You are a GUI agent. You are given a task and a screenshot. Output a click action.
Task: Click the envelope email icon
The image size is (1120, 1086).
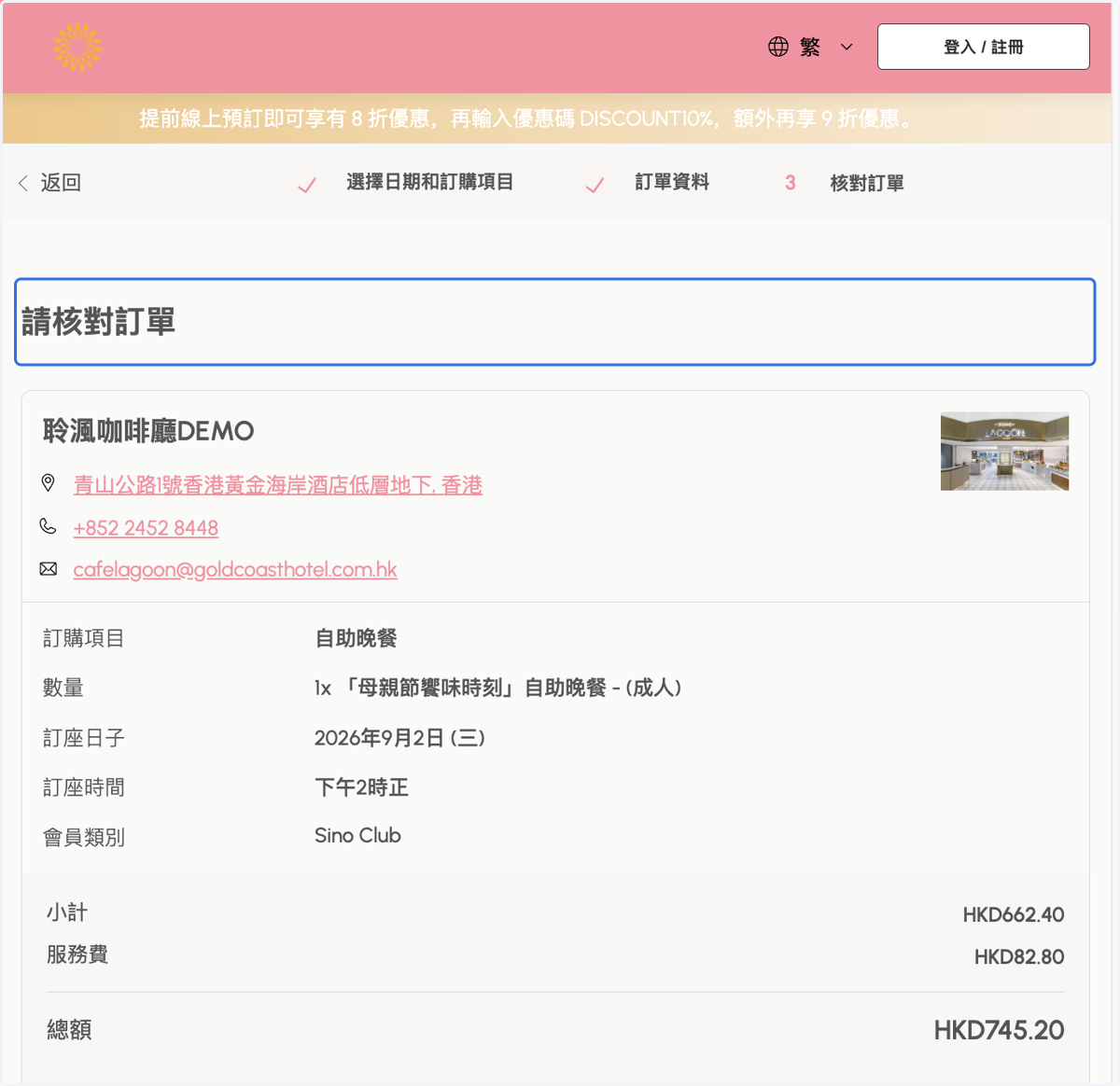point(49,568)
